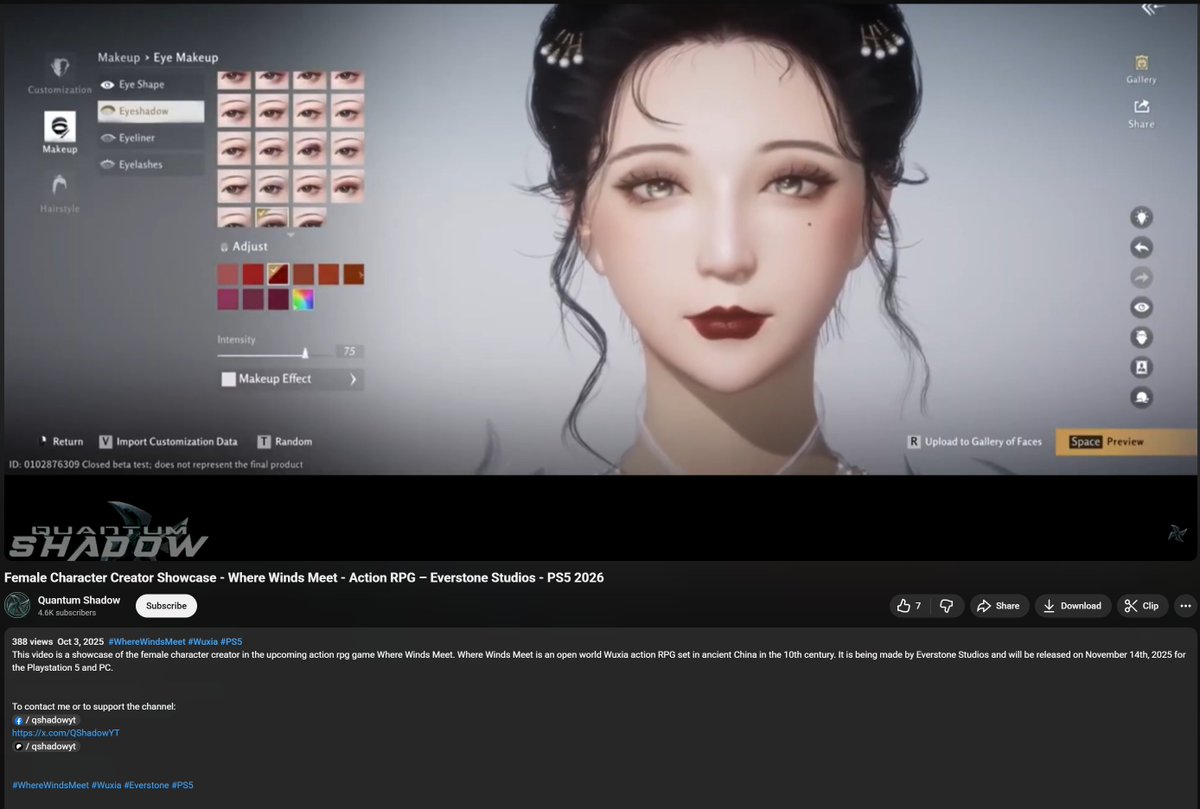Show more color swatches arrow
This screenshot has height=809, width=1200.
(360, 273)
